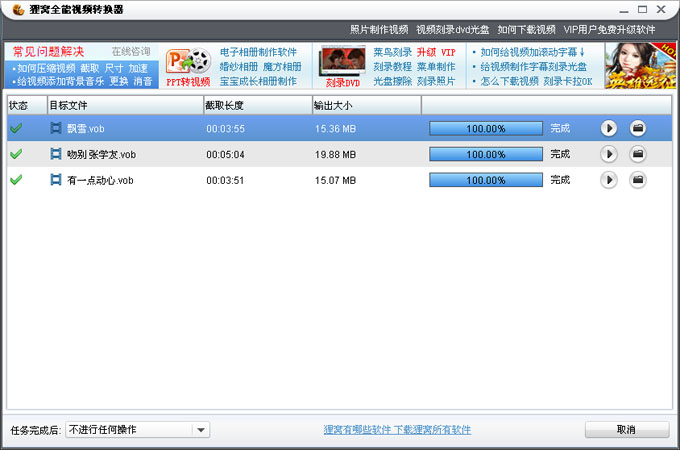Play the 有一点动心.vob converted file
Screen dimensions: 680x450
(608, 180)
